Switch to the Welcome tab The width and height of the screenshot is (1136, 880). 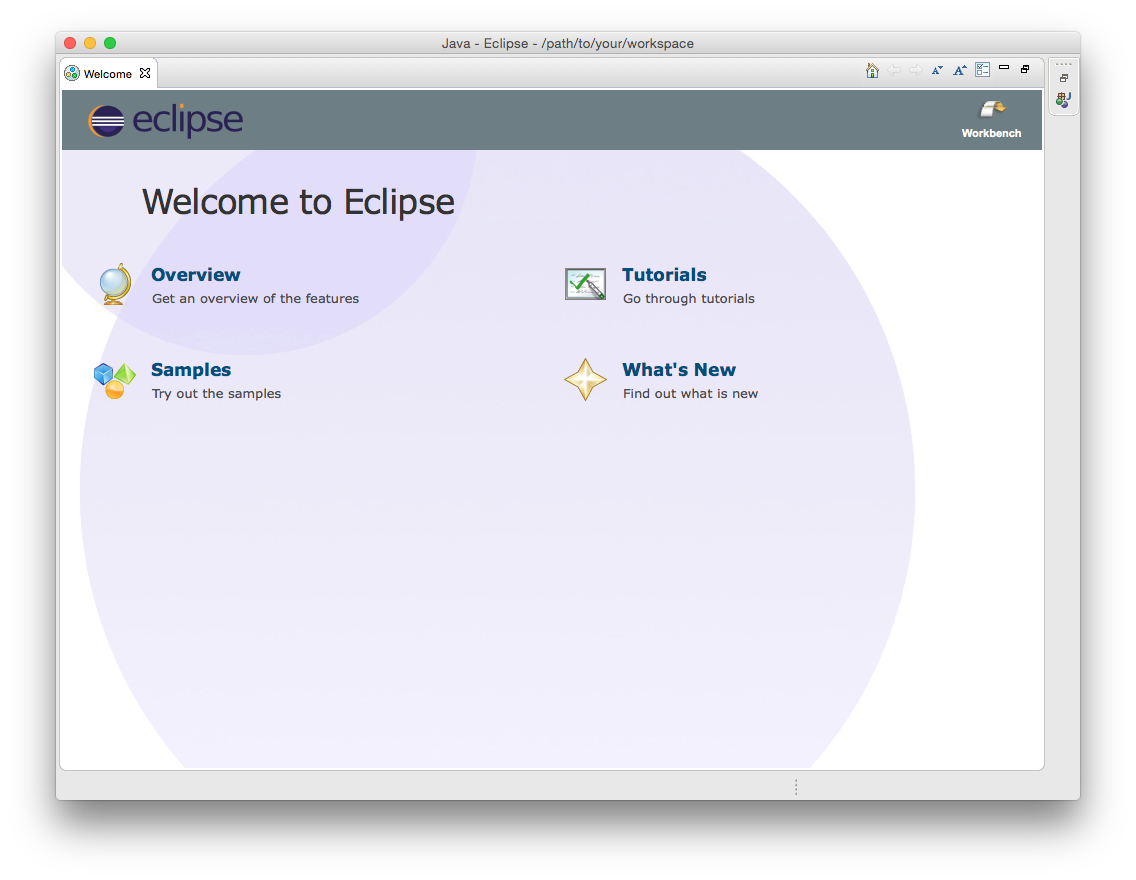click(103, 73)
